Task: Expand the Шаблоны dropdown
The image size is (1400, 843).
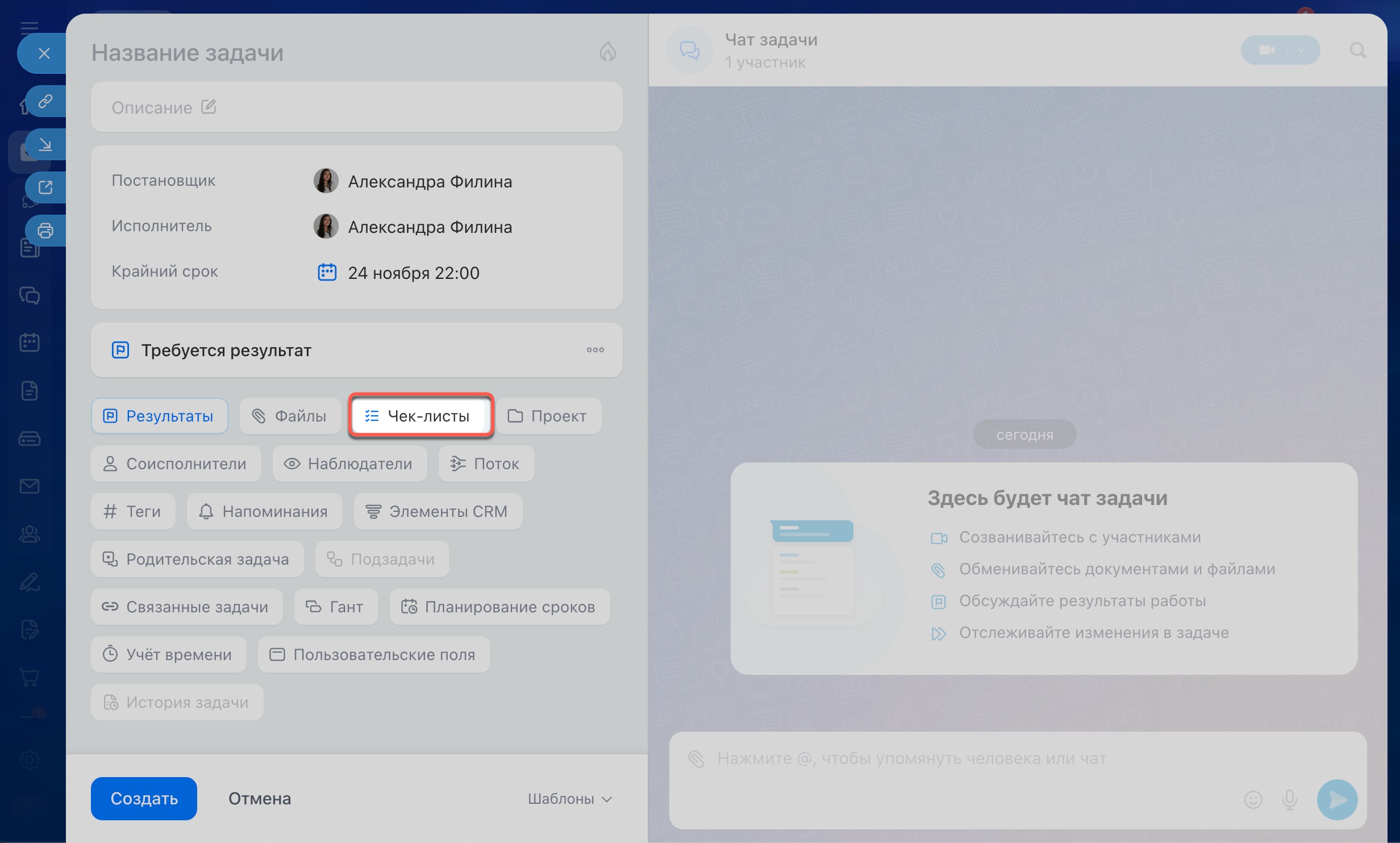Action: tap(570, 799)
